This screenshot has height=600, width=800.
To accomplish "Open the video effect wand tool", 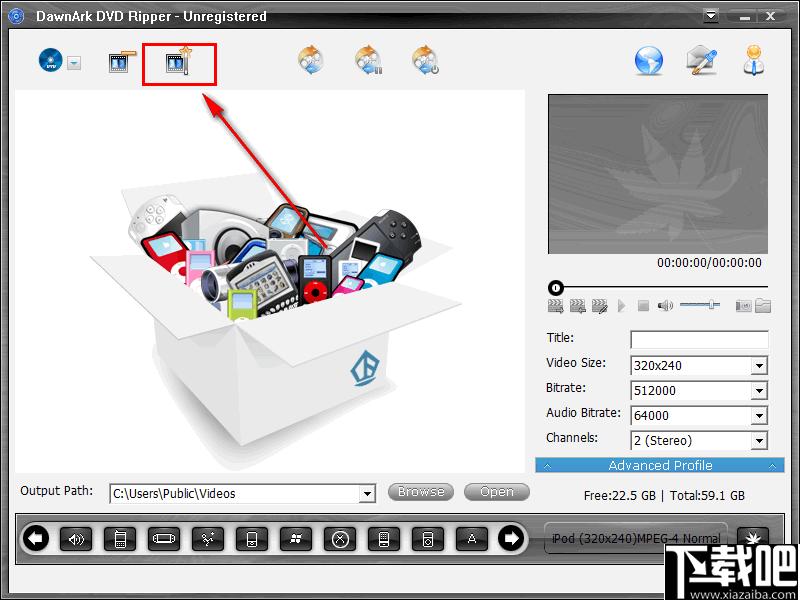I will click(x=179, y=63).
